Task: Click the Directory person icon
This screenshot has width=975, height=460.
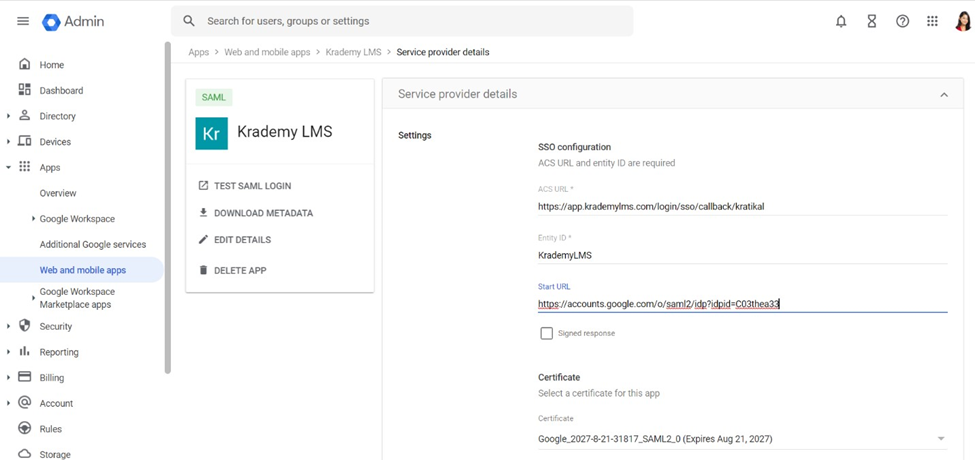Action: coord(25,115)
